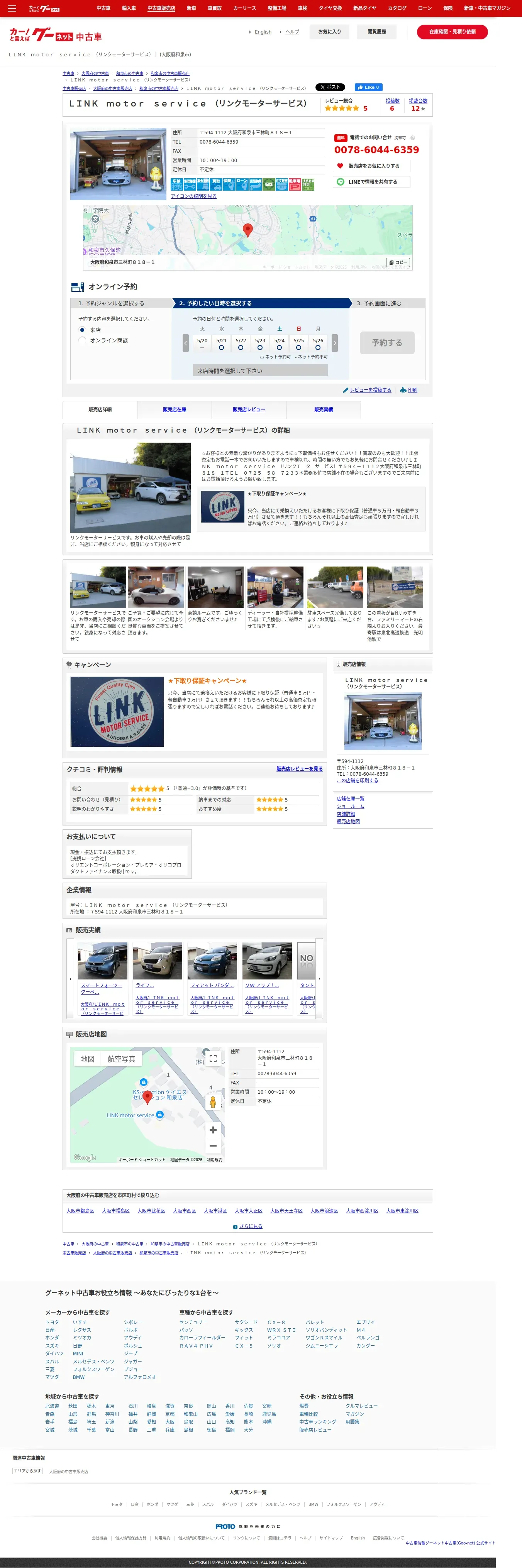Switch map to 地図 view
The image size is (522, 1568).
tap(88, 1059)
